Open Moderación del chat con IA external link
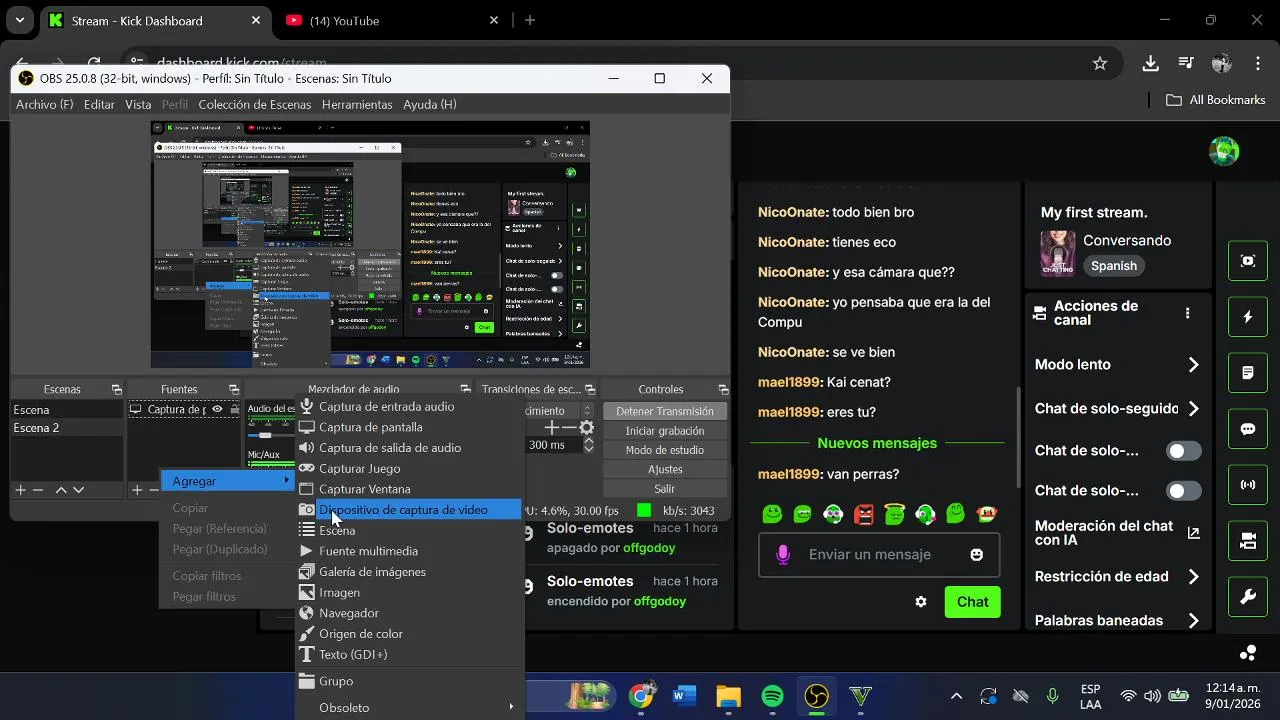 1193,533
